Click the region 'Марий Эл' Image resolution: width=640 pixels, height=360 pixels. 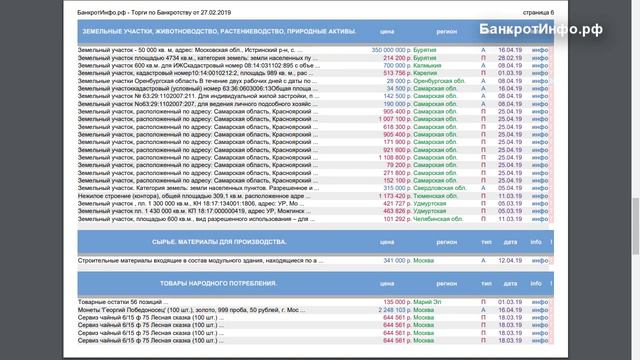(x=427, y=302)
